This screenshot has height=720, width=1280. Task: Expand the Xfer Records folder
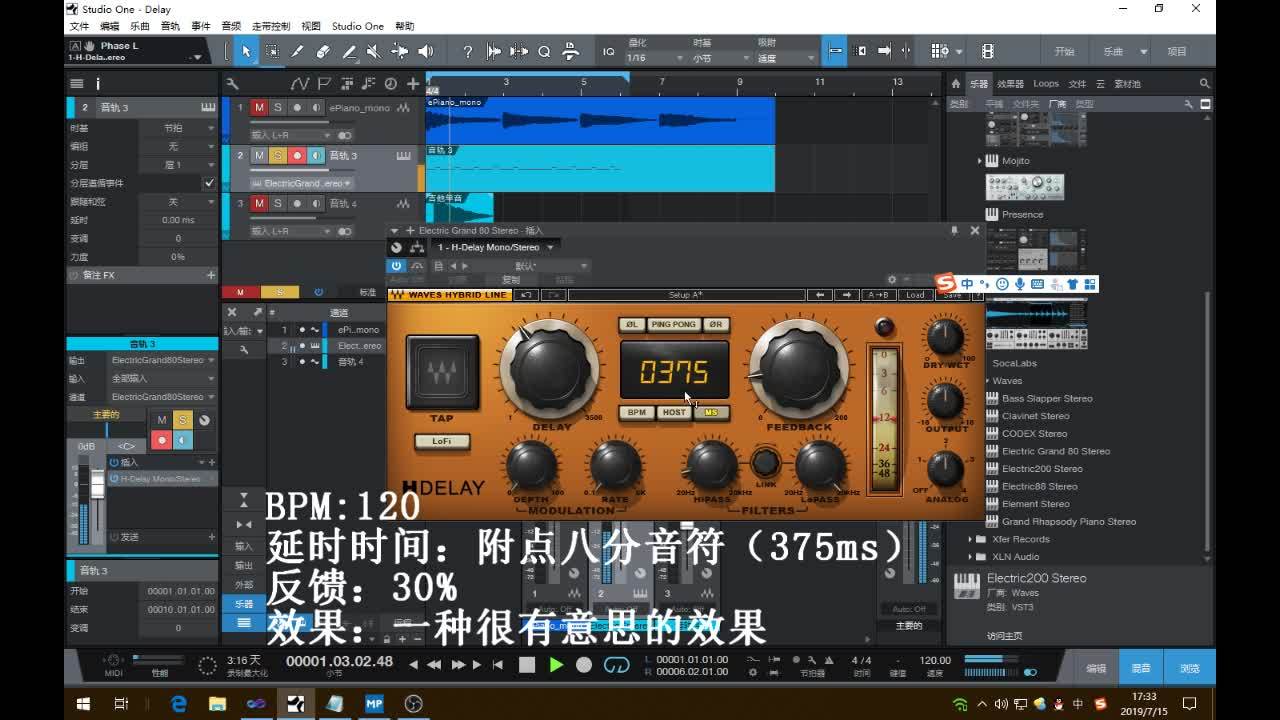pos(970,539)
